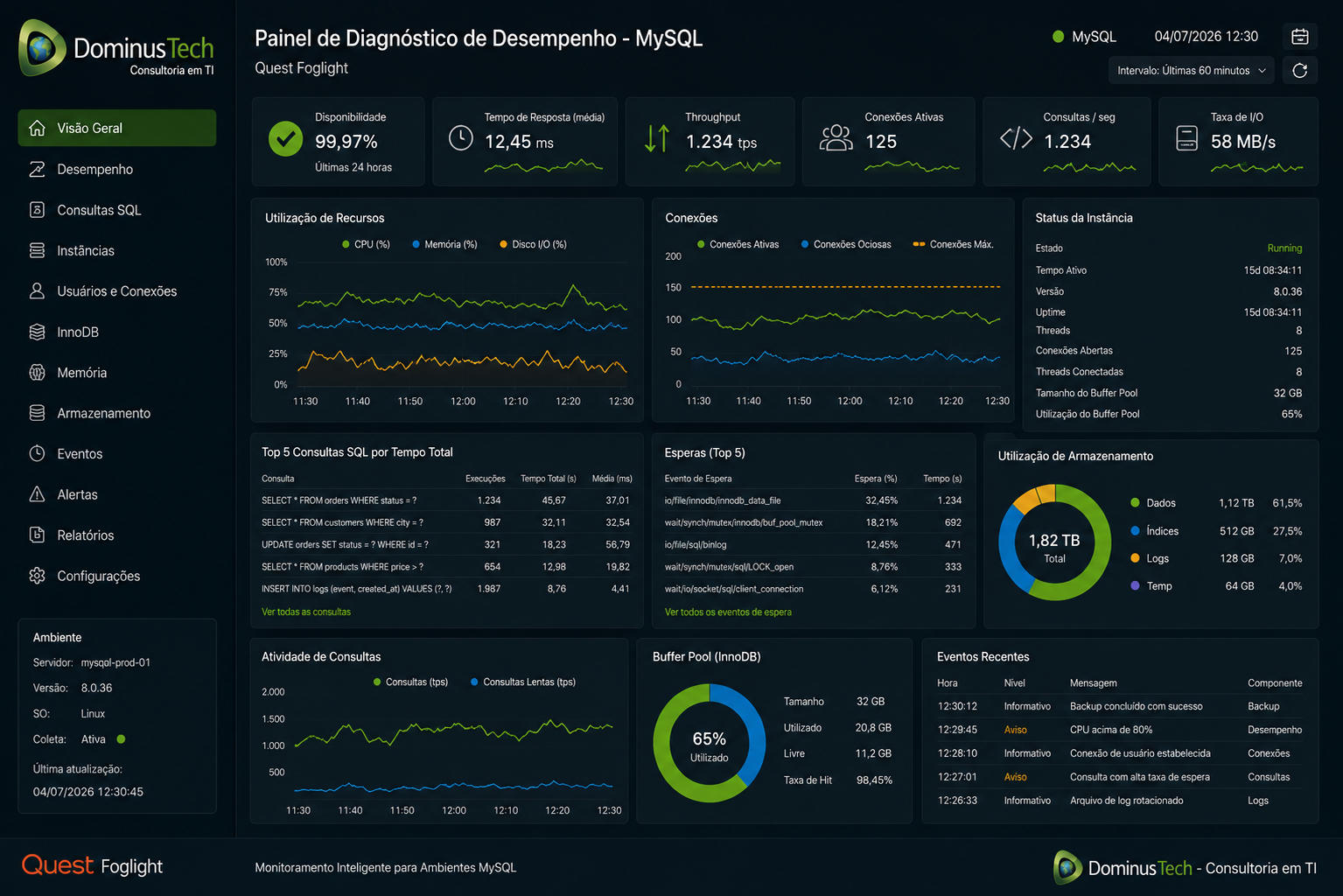1343x896 pixels.
Task: Toggle Consultas Lentas (tps) legend series
Action: click(522, 682)
